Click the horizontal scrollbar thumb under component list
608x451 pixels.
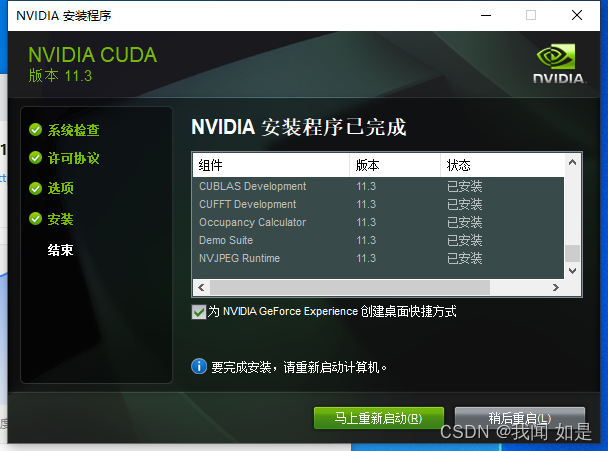(x=350, y=287)
